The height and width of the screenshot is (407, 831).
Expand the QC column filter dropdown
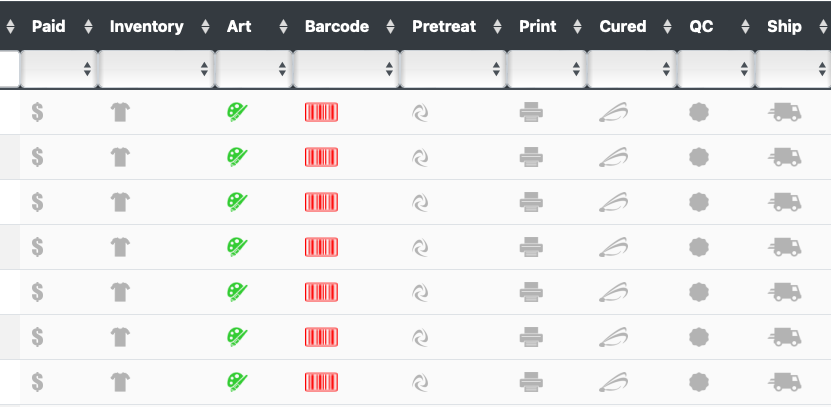(x=716, y=69)
